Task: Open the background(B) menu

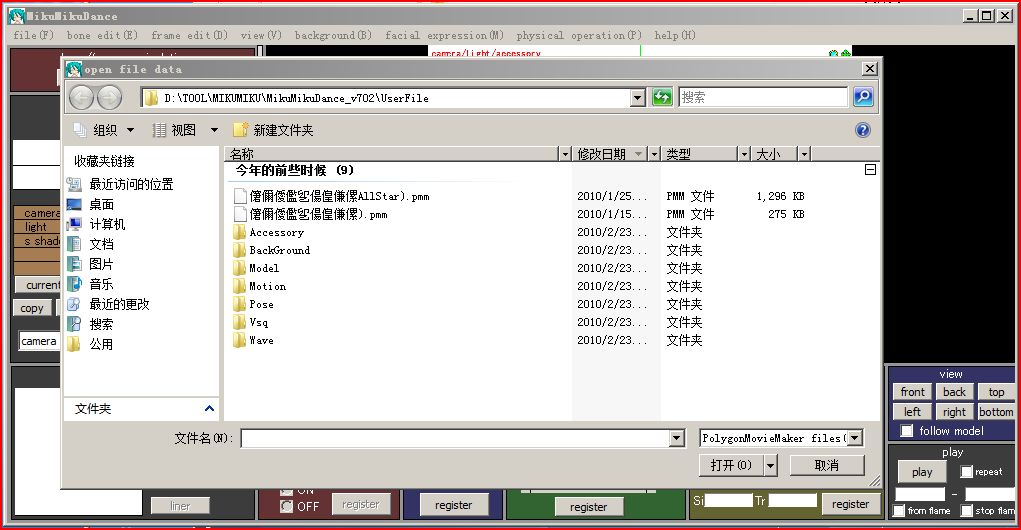Action: click(x=333, y=35)
